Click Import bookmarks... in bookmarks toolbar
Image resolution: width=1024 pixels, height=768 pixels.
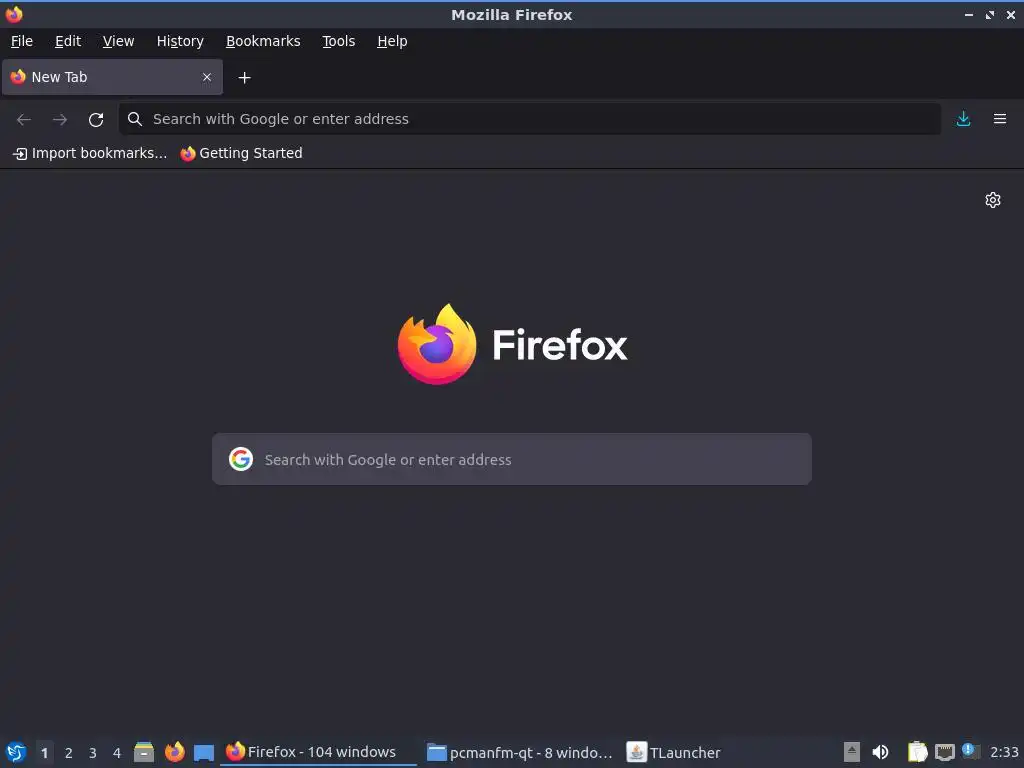[x=90, y=153]
